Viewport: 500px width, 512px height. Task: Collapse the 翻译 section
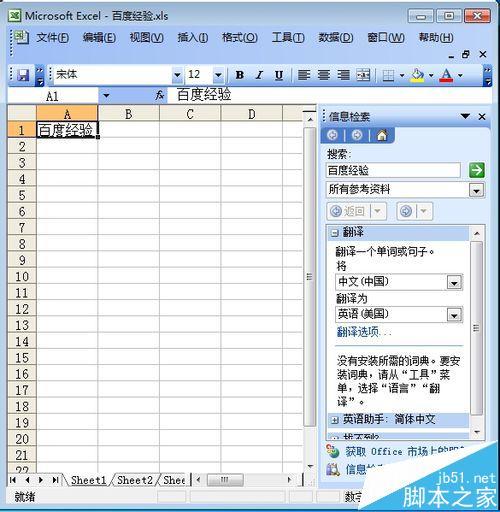334,233
